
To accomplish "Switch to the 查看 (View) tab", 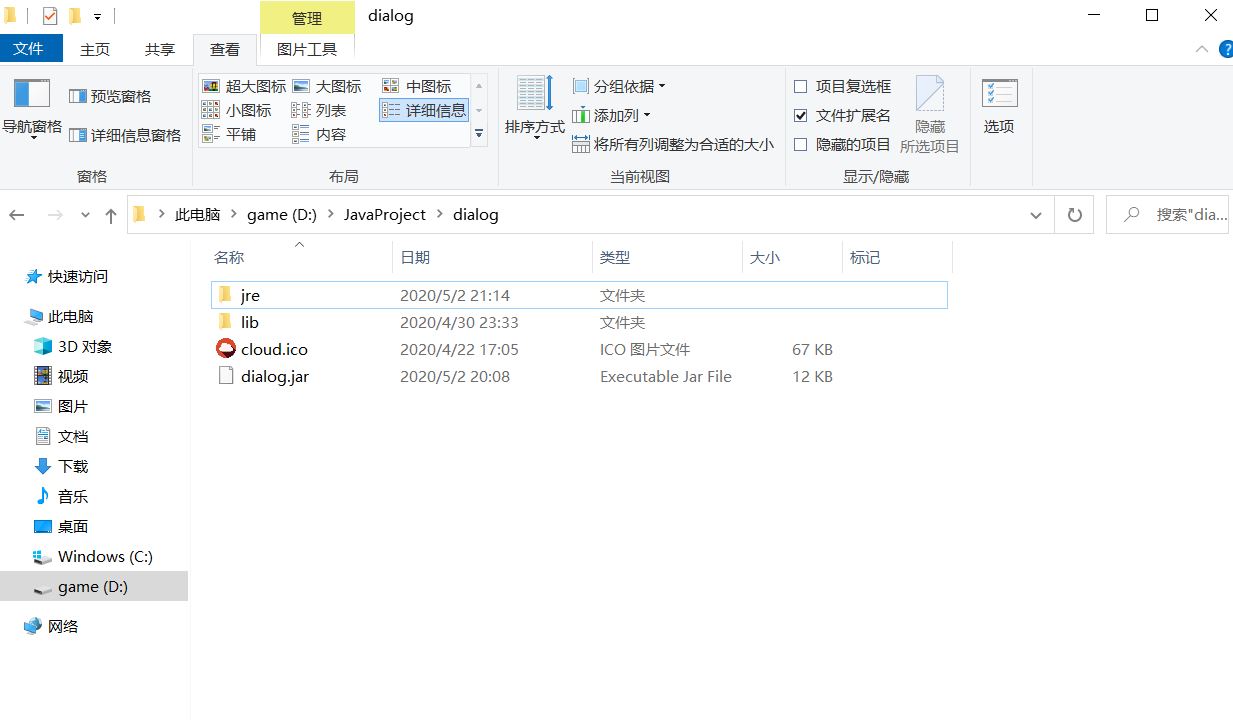I will (x=225, y=49).
